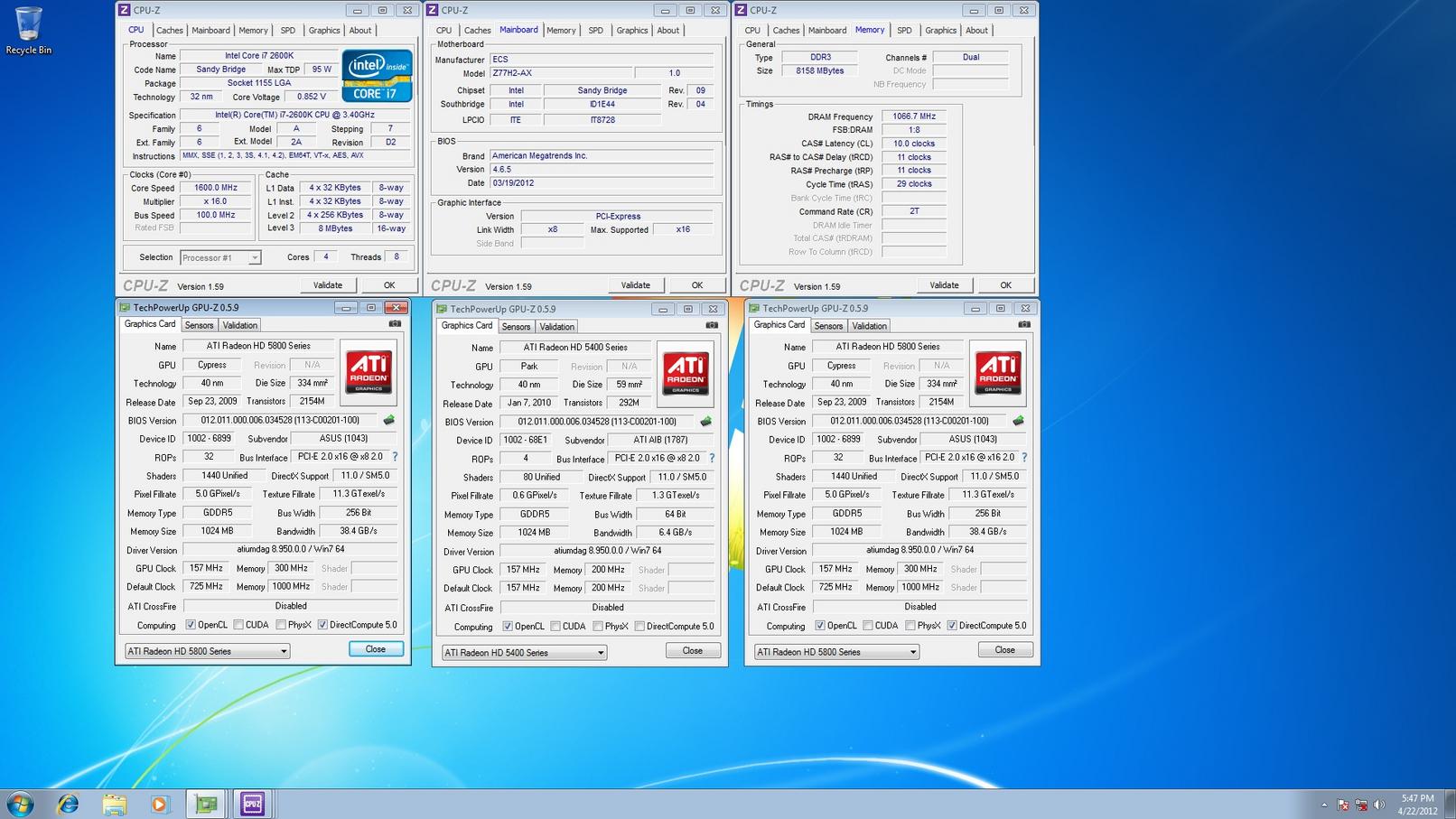Open the Graphics tab in CPU-Z Memory window
The height and width of the screenshot is (819, 1456).
click(x=940, y=31)
